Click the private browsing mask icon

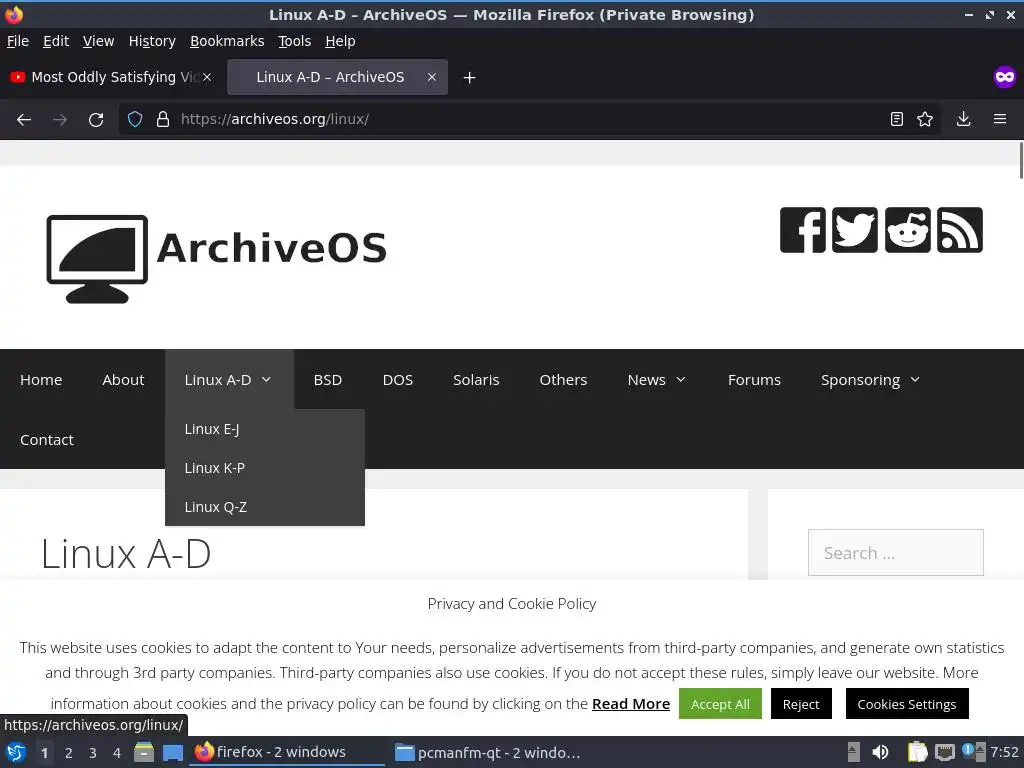pyautogui.click(x=1004, y=77)
